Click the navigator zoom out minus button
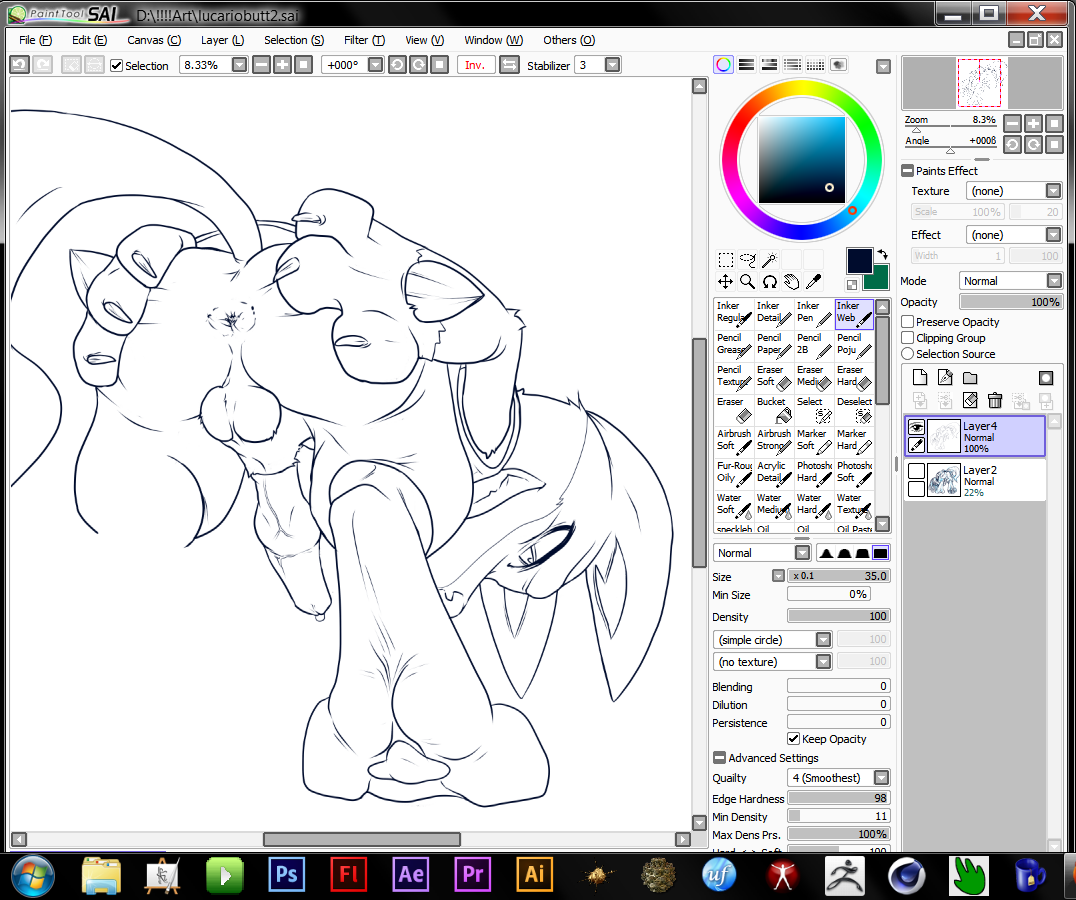1076x900 pixels. [1012, 123]
